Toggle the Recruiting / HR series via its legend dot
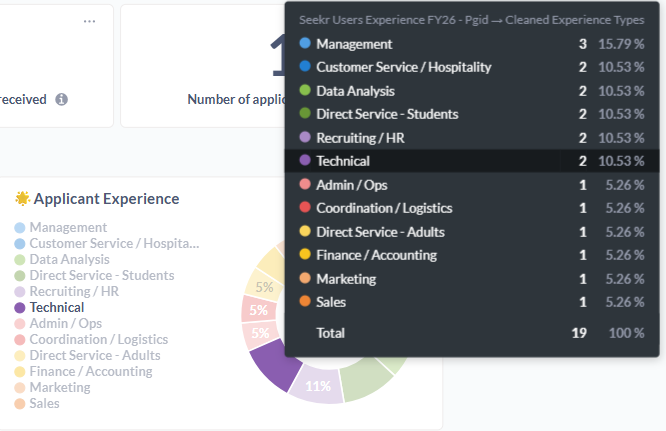The height and width of the screenshot is (431, 666). coord(20,292)
